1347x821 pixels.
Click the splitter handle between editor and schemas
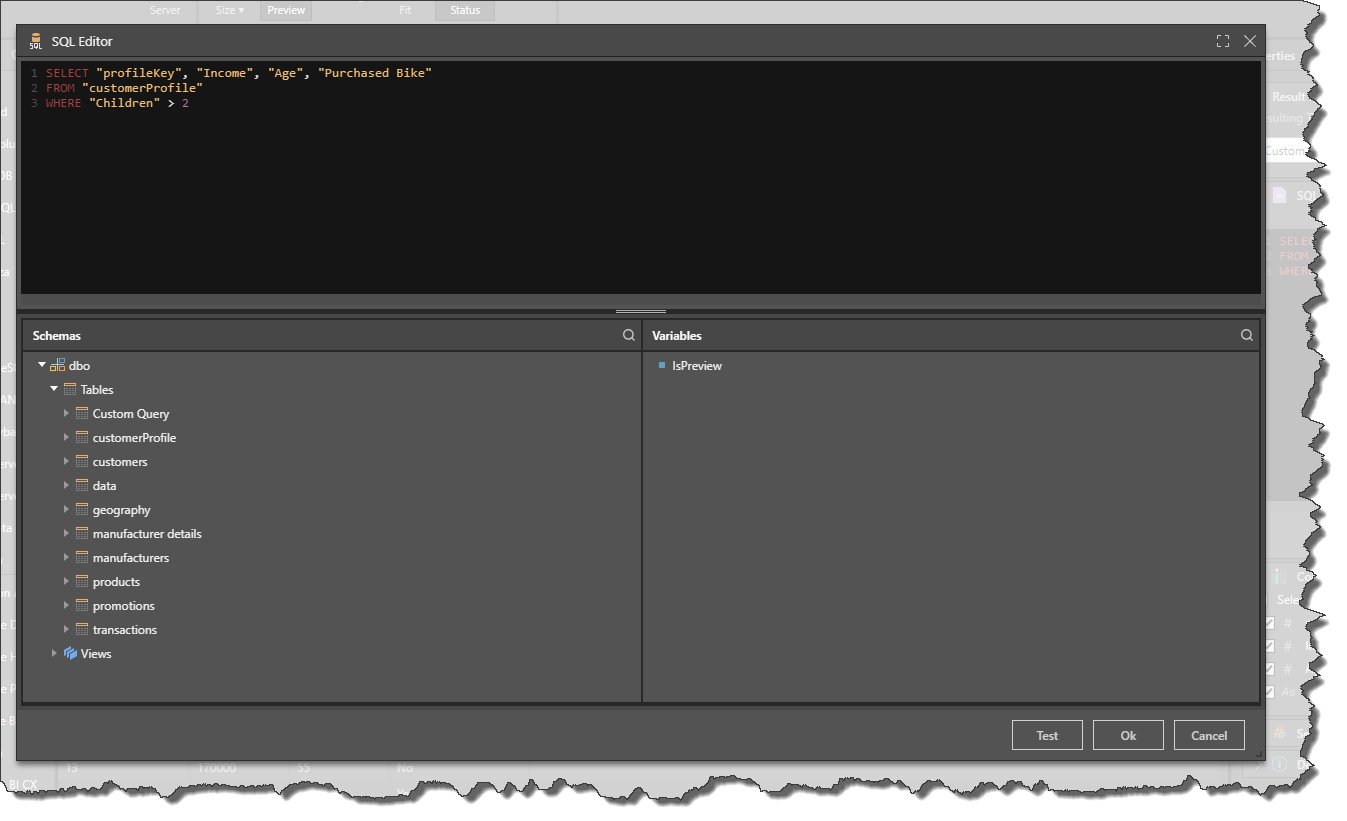pos(641,312)
